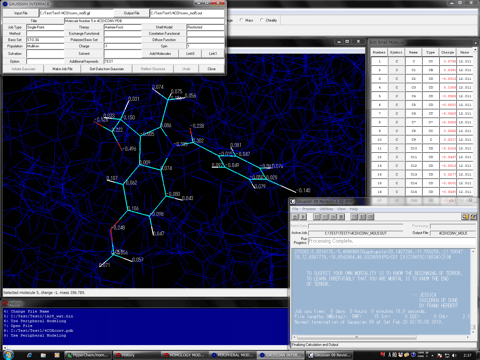Switch to Homology Mod taskbar button
The height and width of the screenshot is (360, 480).
point(184,355)
